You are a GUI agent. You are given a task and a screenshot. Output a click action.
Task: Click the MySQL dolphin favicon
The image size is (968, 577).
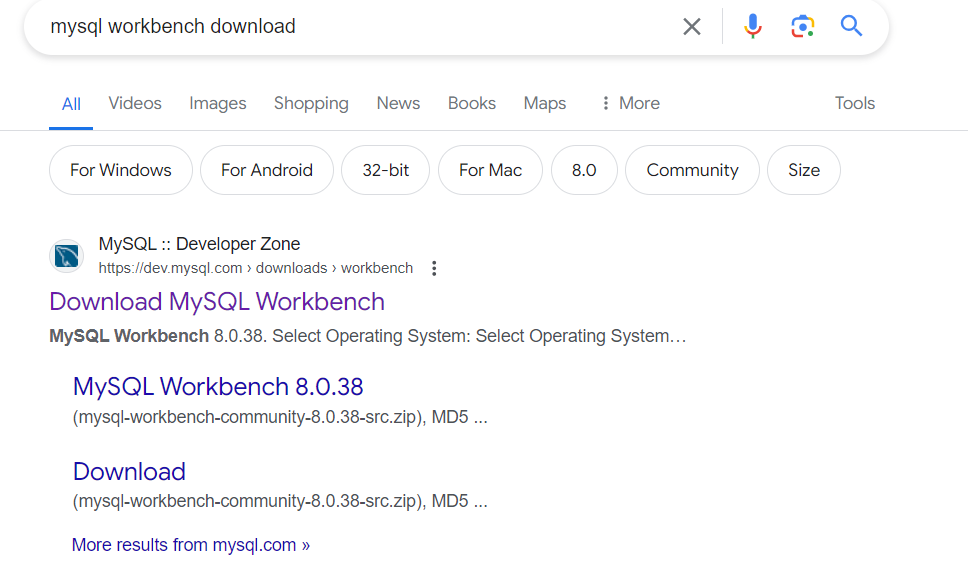click(x=67, y=255)
